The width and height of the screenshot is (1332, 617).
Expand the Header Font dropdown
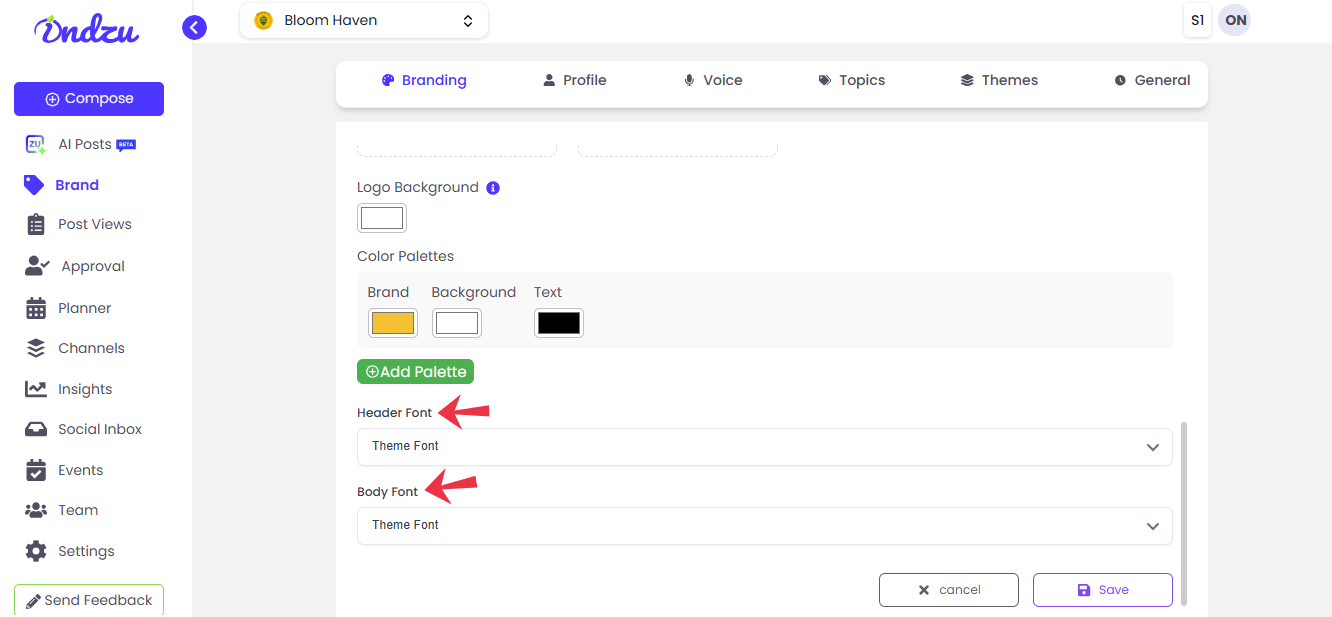[x=764, y=447]
